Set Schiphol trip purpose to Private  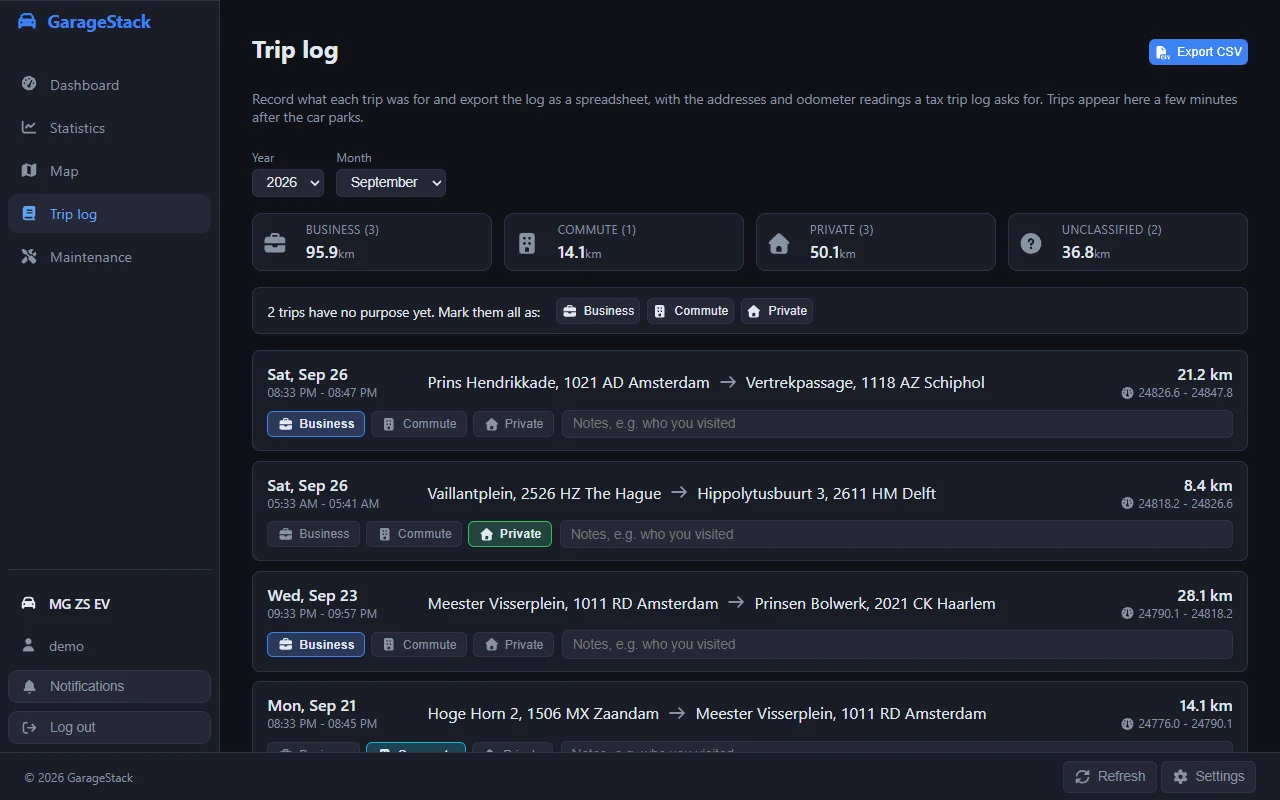point(514,424)
